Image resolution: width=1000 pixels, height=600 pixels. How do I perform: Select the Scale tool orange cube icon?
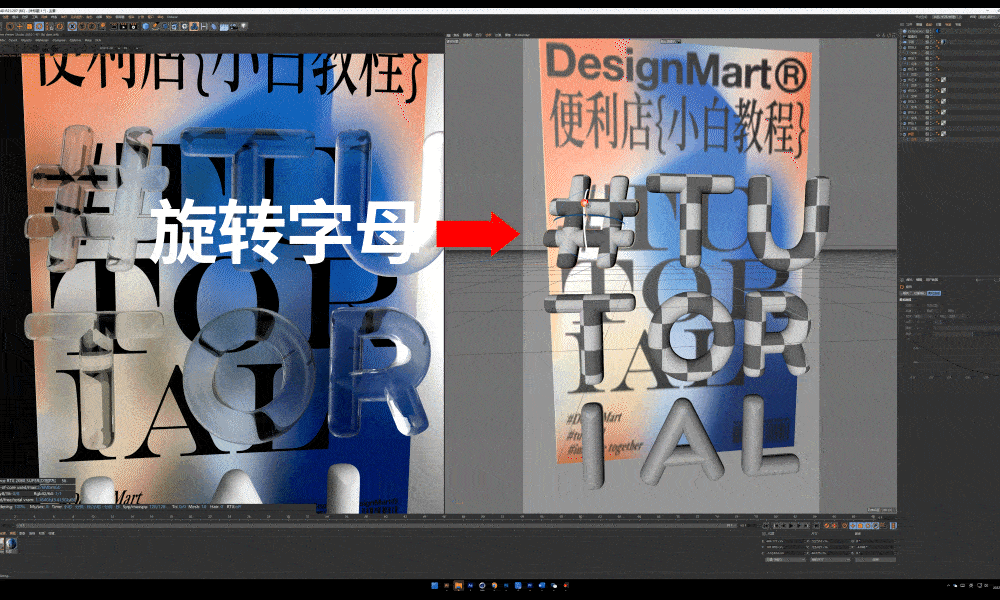(x=29, y=26)
